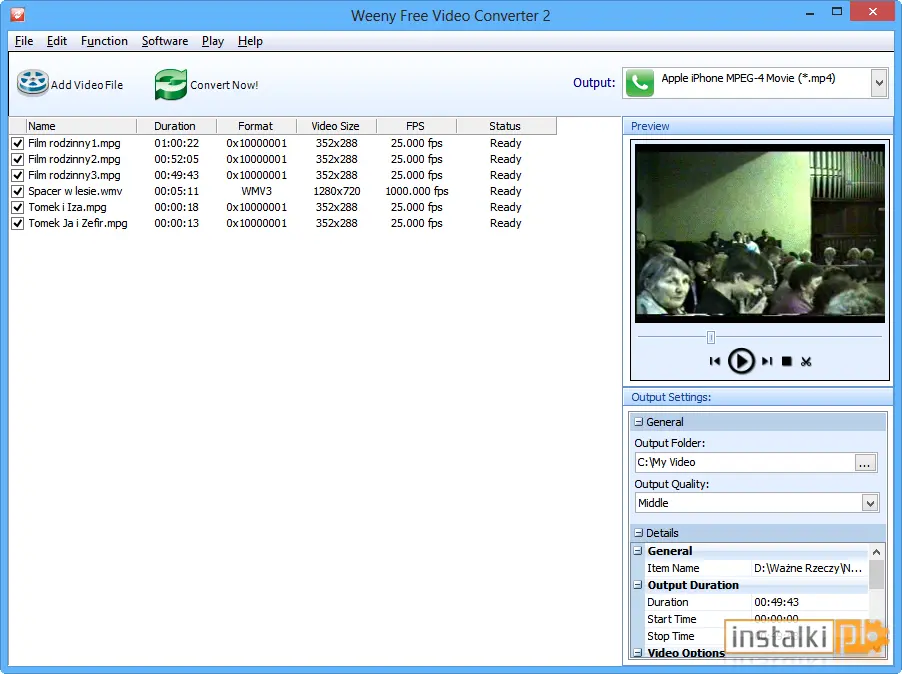The height and width of the screenshot is (674, 902).
Task: Click the preview seek slider thumb
Action: coord(711,337)
